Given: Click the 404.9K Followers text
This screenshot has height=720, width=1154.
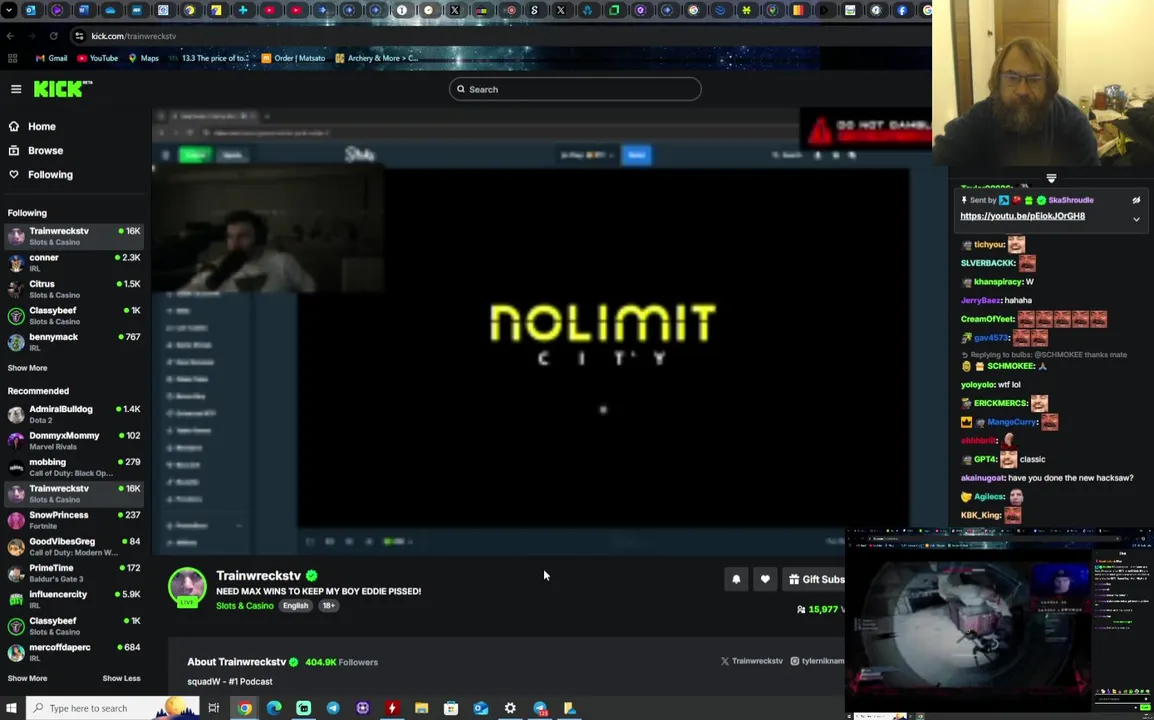Looking at the screenshot, I should tap(341, 662).
